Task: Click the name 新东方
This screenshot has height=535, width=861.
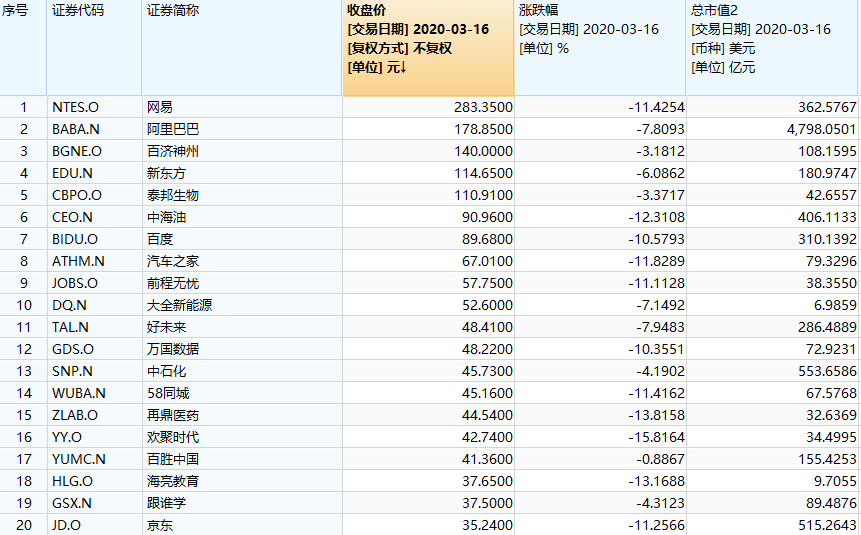Action: [x=166, y=173]
